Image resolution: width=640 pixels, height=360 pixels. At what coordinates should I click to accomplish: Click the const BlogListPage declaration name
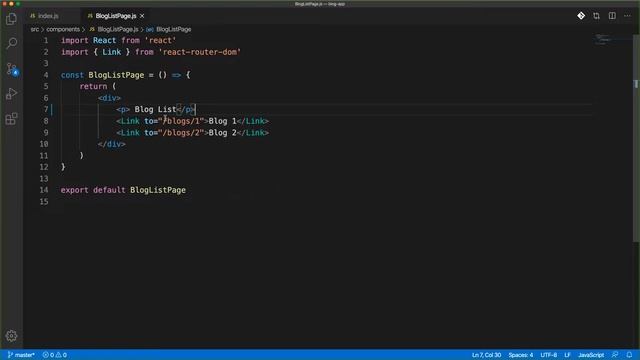click(x=116, y=75)
